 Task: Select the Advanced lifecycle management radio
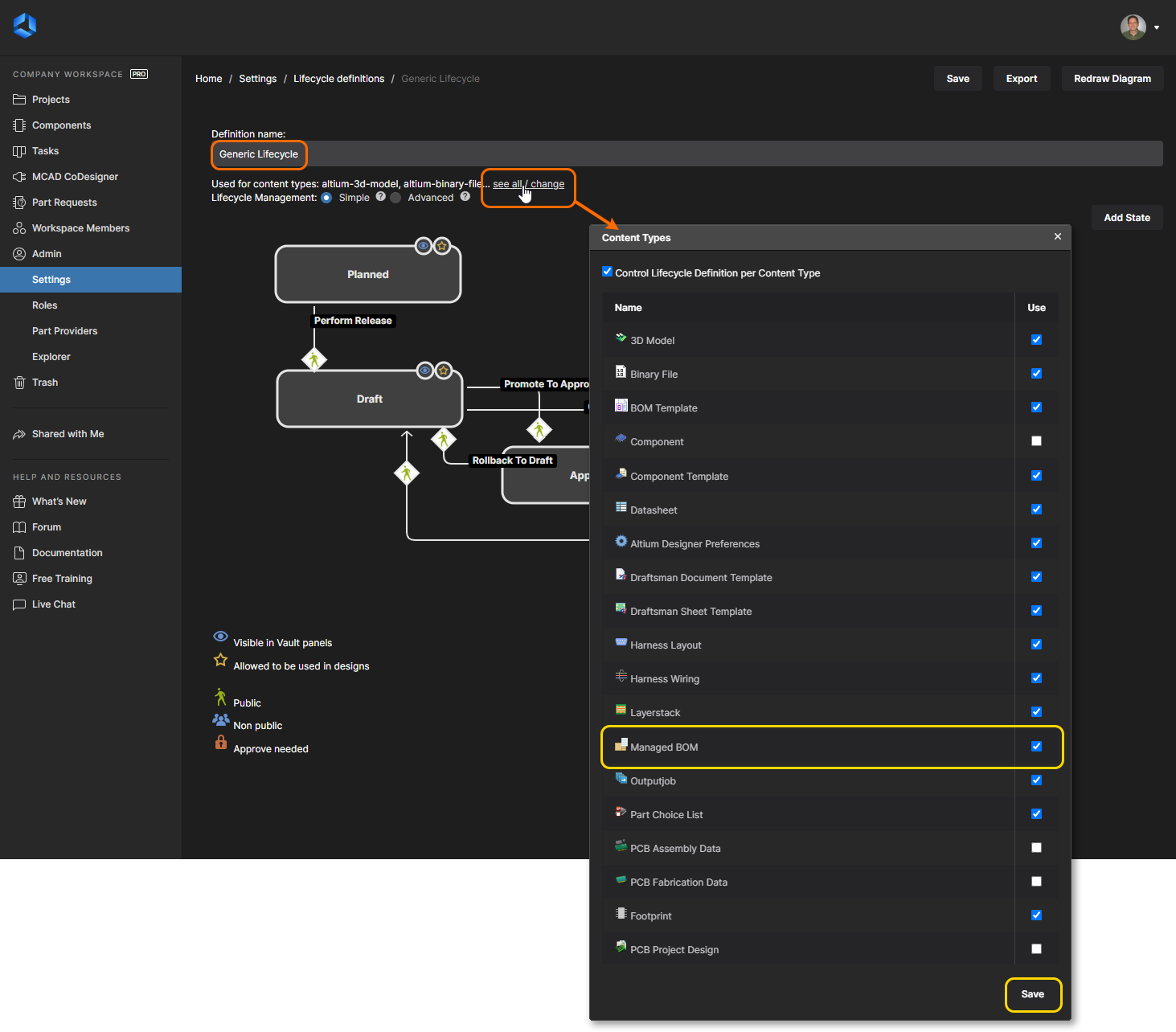click(x=395, y=198)
